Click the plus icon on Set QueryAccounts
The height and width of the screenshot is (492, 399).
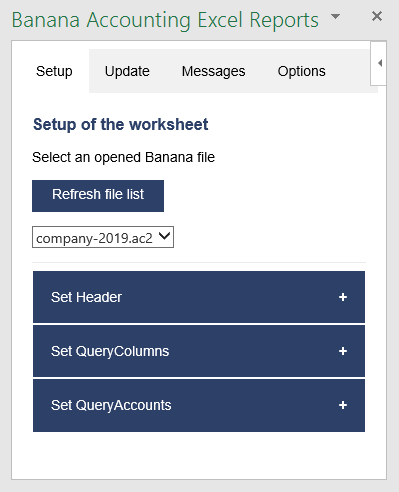[x=343, y=405]
